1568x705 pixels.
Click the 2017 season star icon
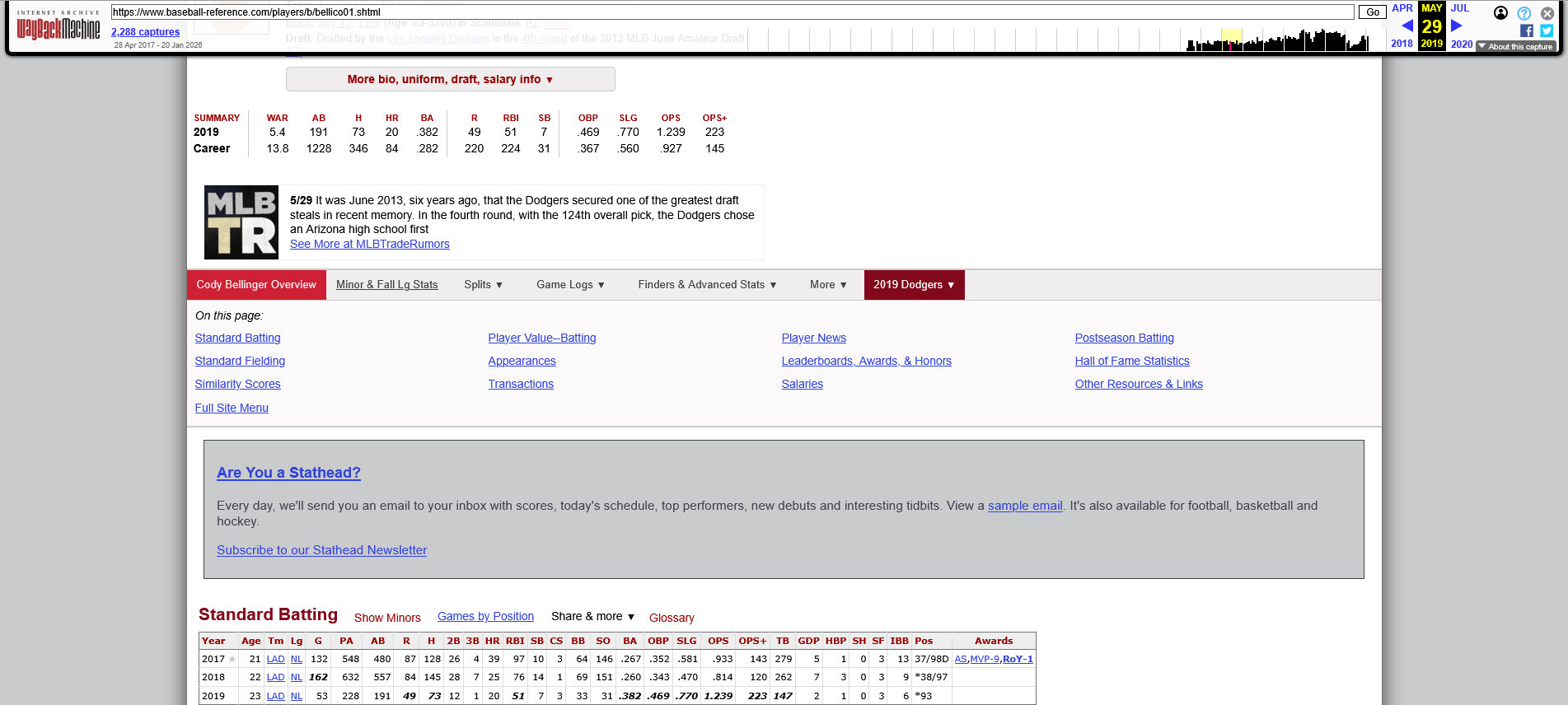[x=232, y=659]
